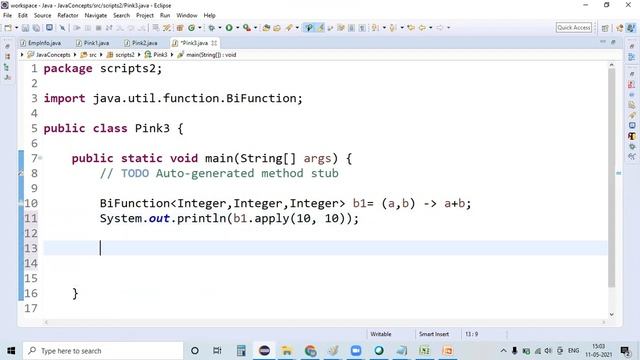Click the Open Console monitor icon

[x=49, y=28]
